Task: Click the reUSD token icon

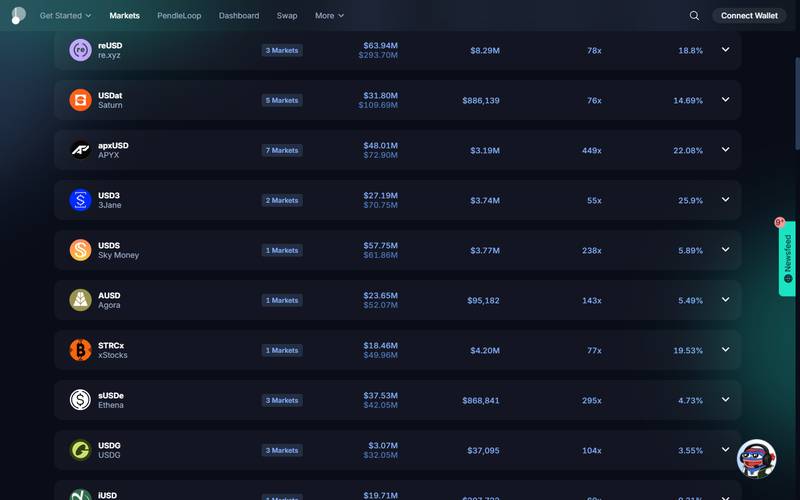Action: click(80, 50)
